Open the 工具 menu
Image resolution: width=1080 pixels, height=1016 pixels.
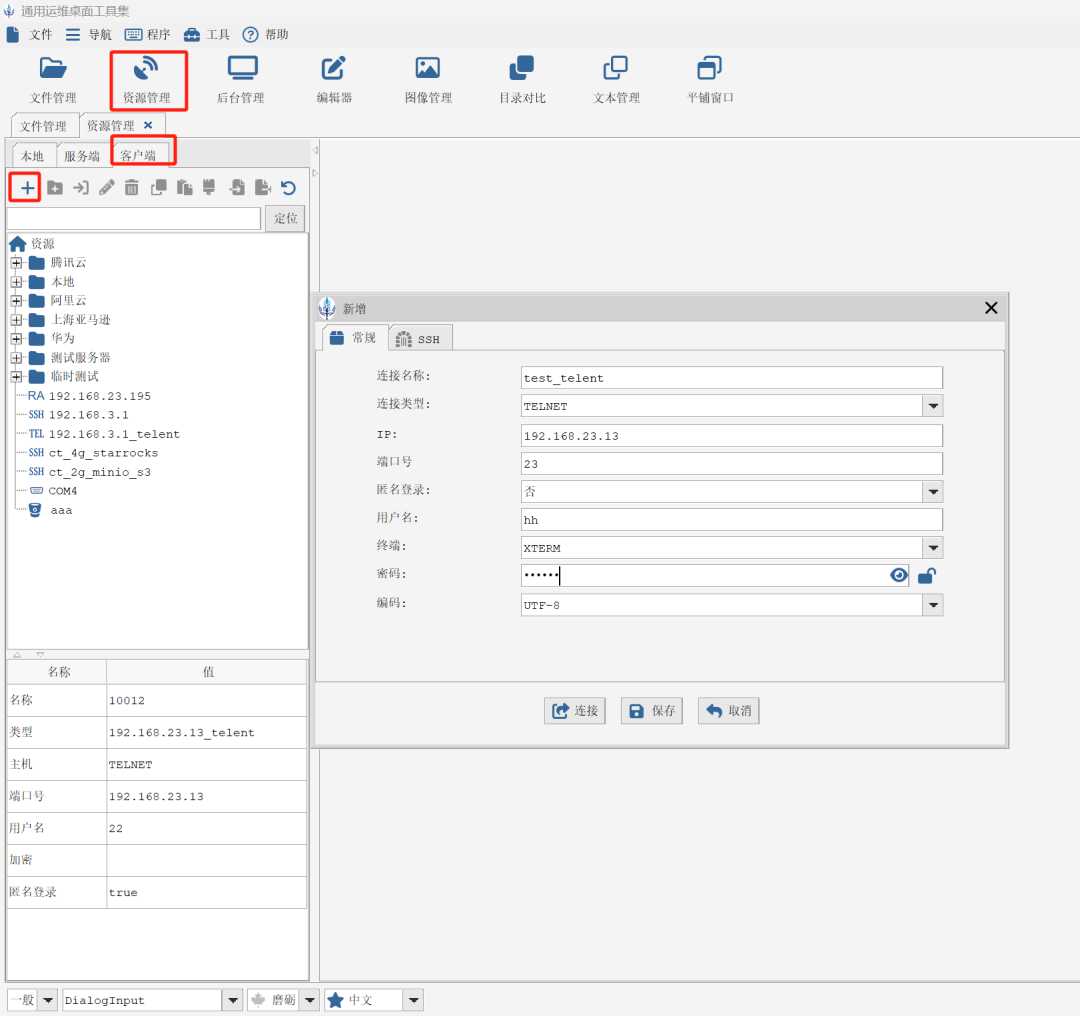(x=207, y=34)
